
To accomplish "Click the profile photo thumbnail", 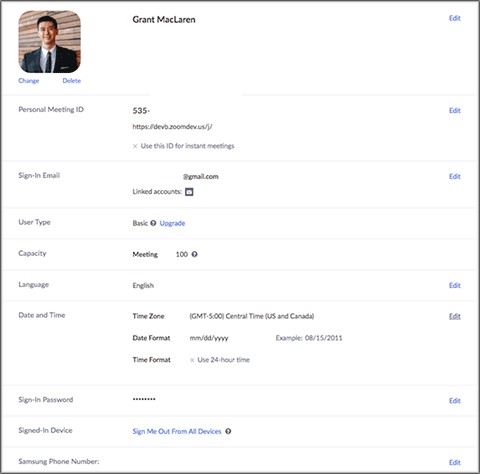I will (x=50, y=42).
